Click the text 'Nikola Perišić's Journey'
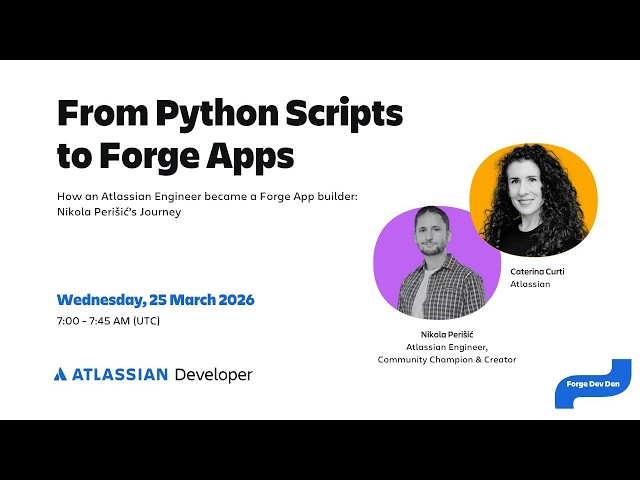Image resolution: width=640 pixels, height=480 pixels. (119, 212)
